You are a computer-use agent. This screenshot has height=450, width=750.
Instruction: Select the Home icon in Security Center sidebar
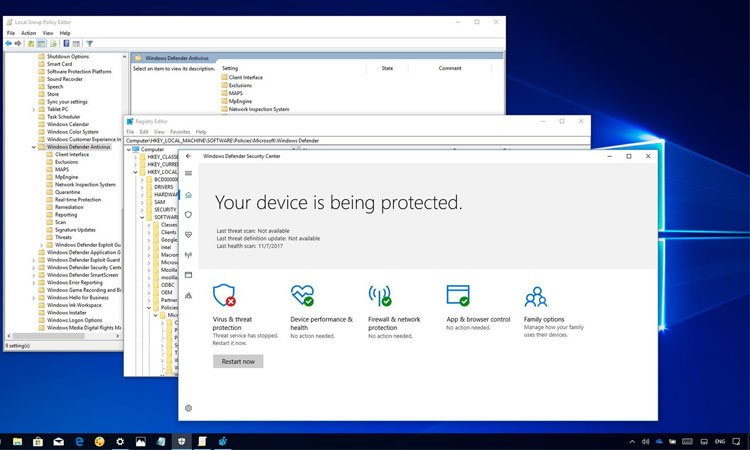(188, 194)
